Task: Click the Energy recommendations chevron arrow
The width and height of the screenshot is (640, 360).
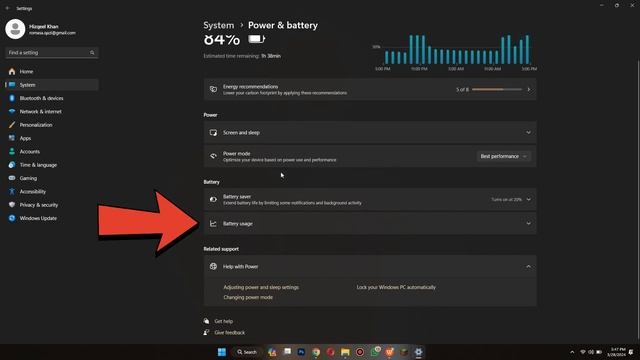Action: point(529,89)
